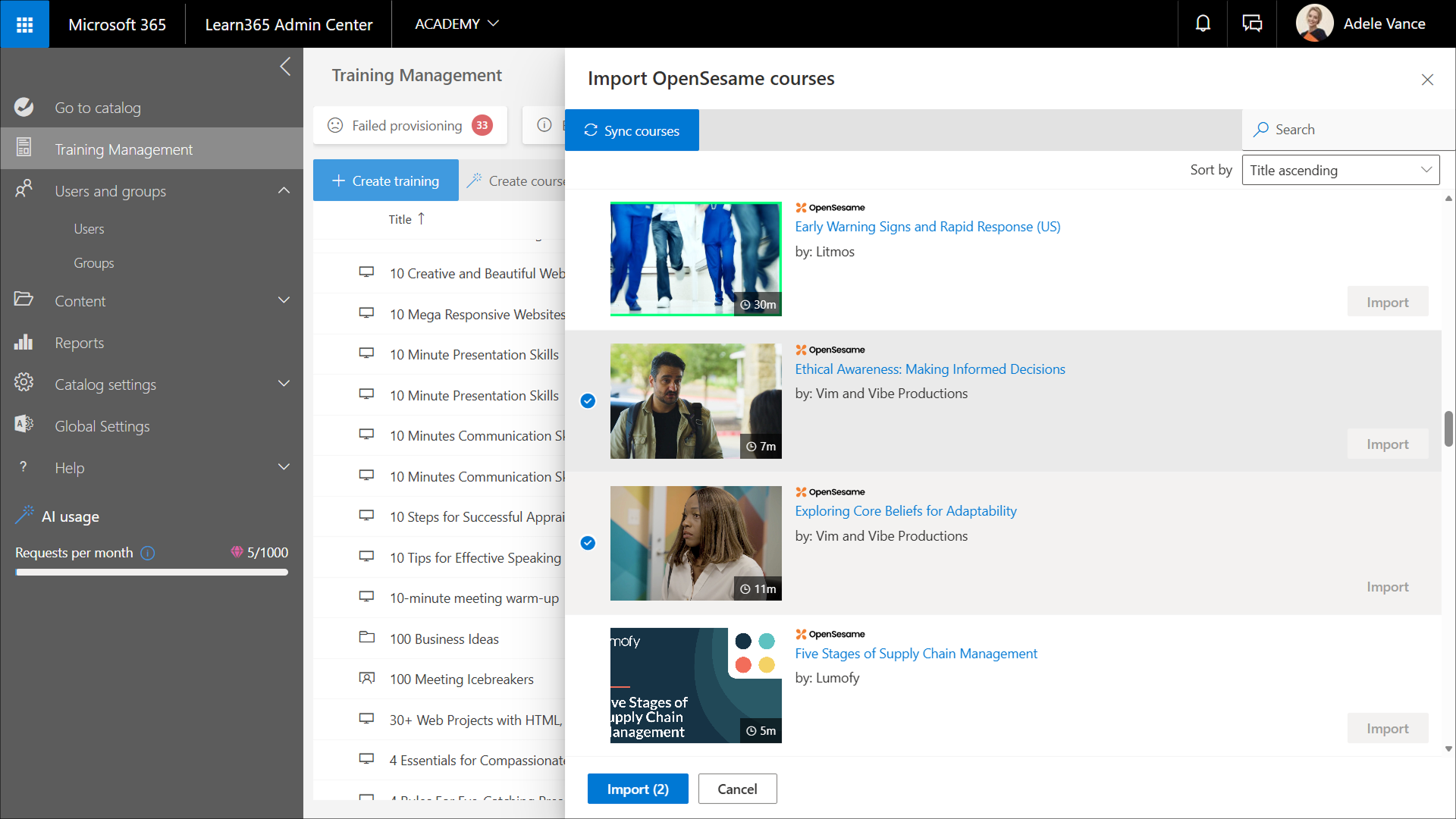Collapse the Users and groups section
The image size is (1456, 819).
click(x=284, y=191)
